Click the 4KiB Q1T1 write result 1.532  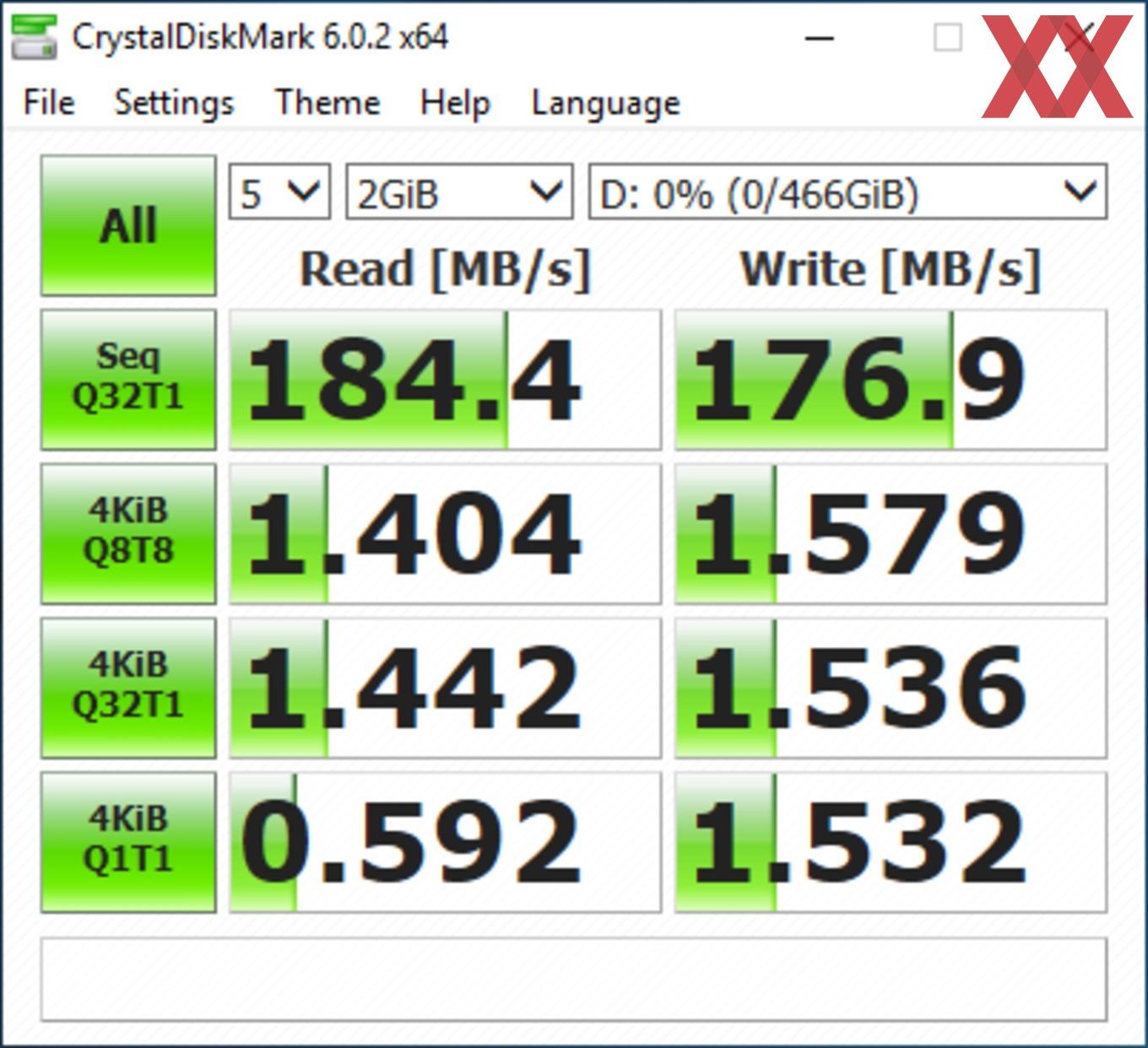click(891, 842)
